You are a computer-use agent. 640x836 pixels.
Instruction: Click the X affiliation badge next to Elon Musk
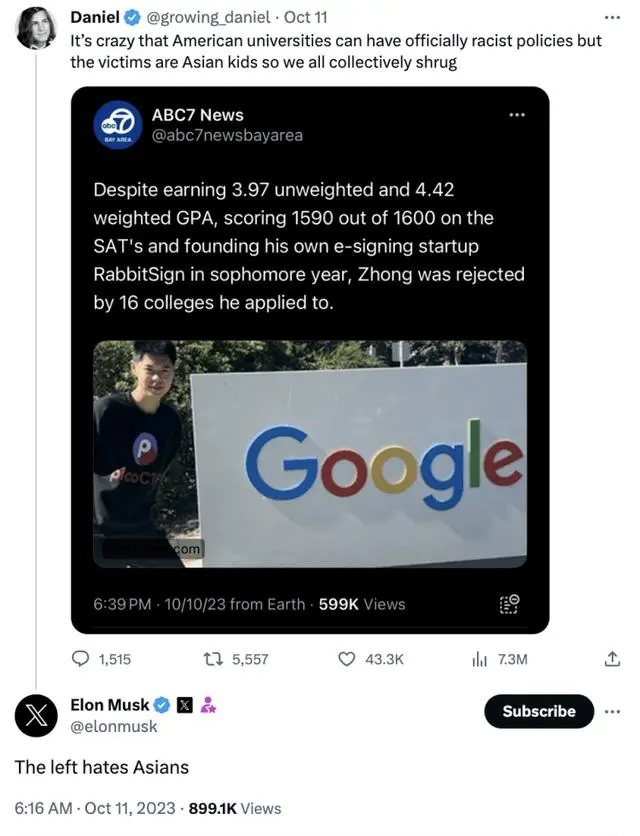point(185,705)
